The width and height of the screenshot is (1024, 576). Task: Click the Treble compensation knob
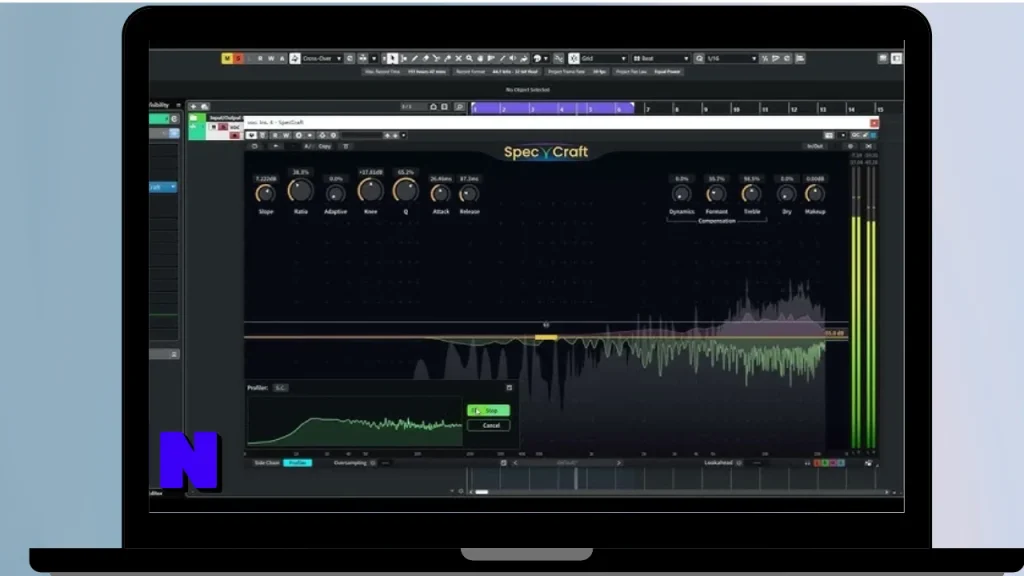click(x=751, y=194)
